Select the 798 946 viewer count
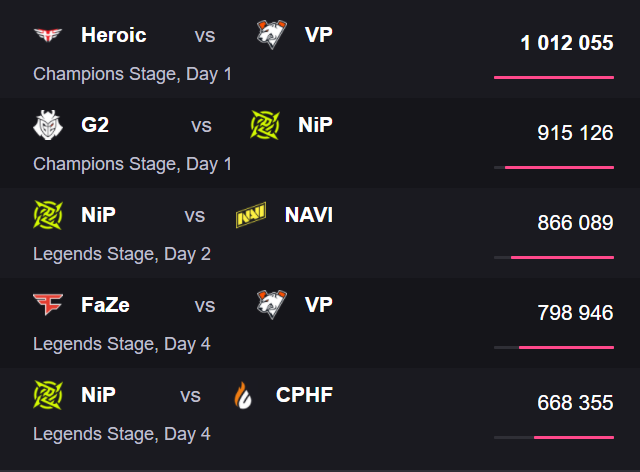Image resolution: width=640 pixels, height=472 pixels. pos(575,313)
